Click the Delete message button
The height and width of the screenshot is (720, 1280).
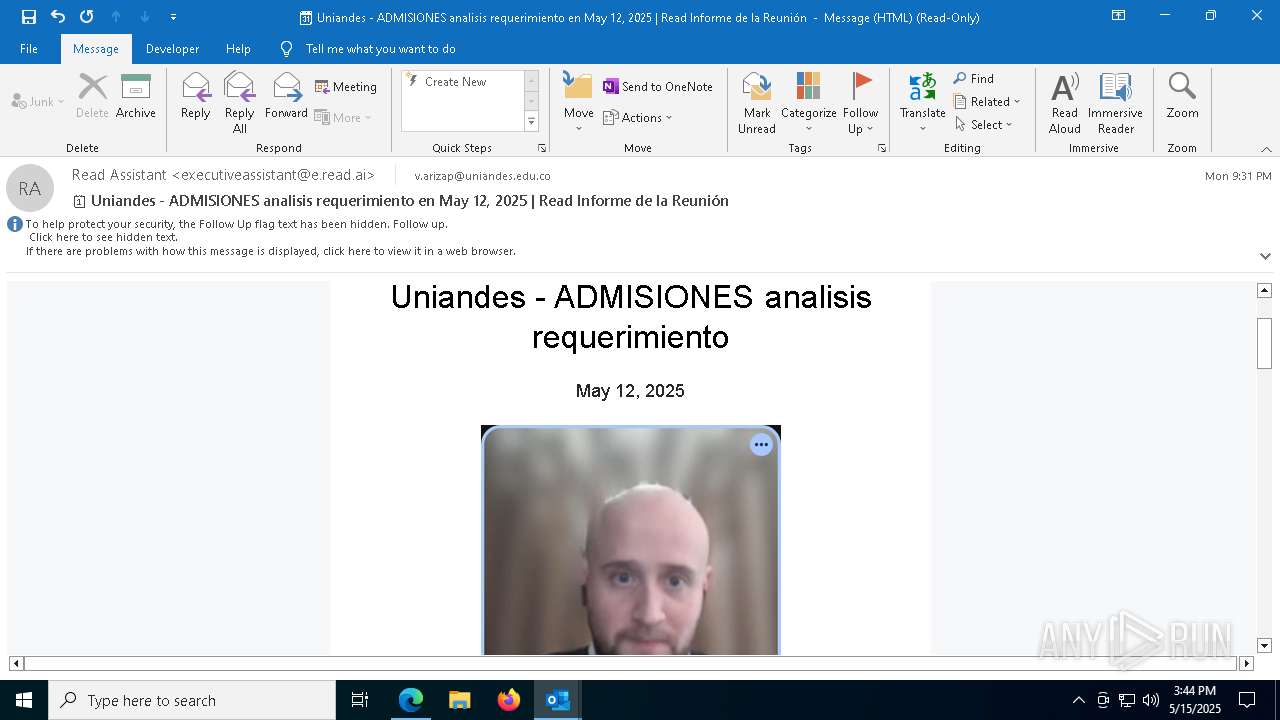[92, 97]
